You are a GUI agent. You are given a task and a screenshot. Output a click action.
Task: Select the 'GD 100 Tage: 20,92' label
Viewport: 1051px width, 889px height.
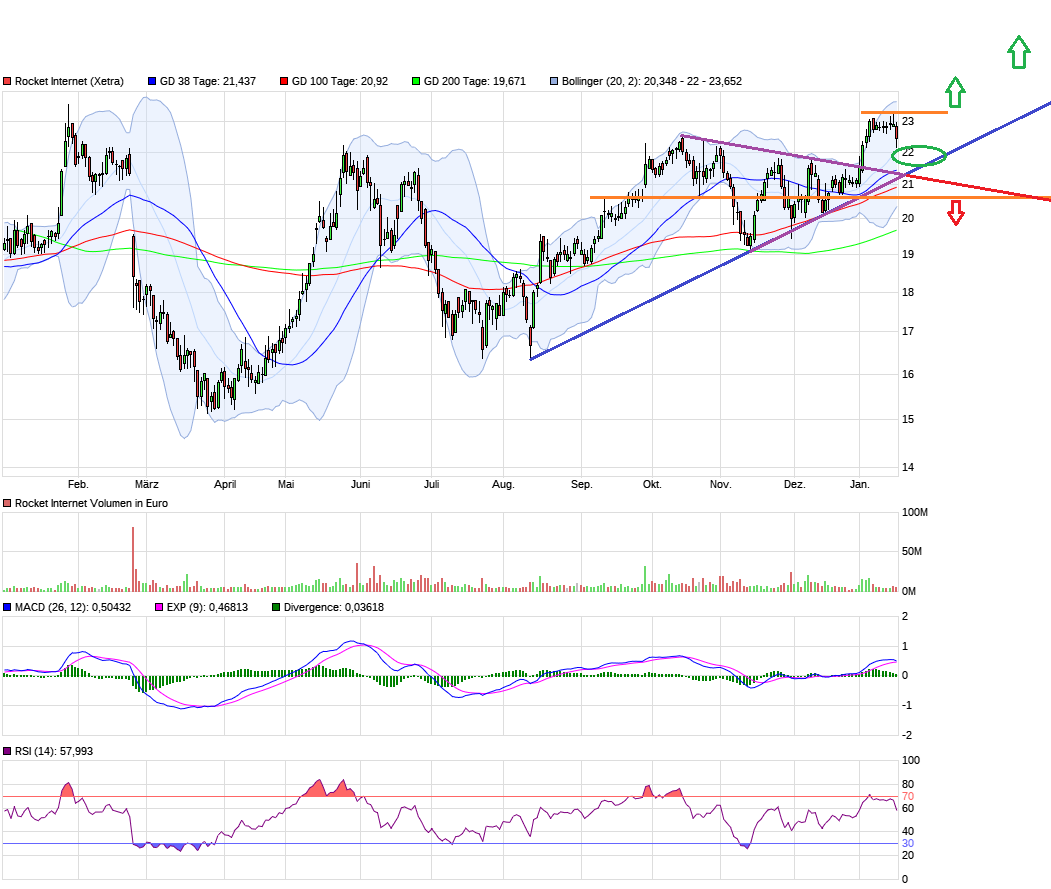tap(340, 81)
